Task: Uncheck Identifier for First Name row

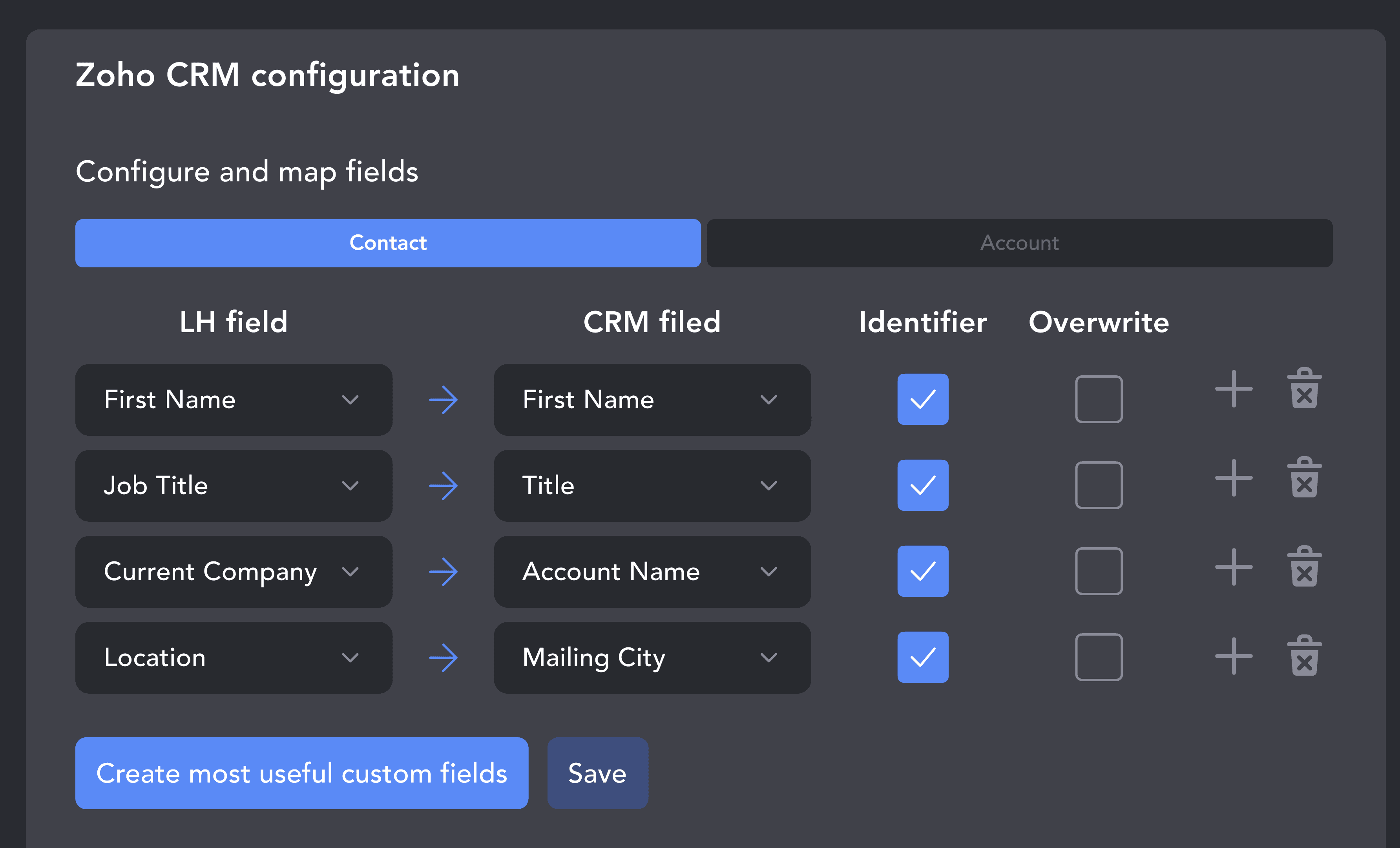Action: pos(923,399)
